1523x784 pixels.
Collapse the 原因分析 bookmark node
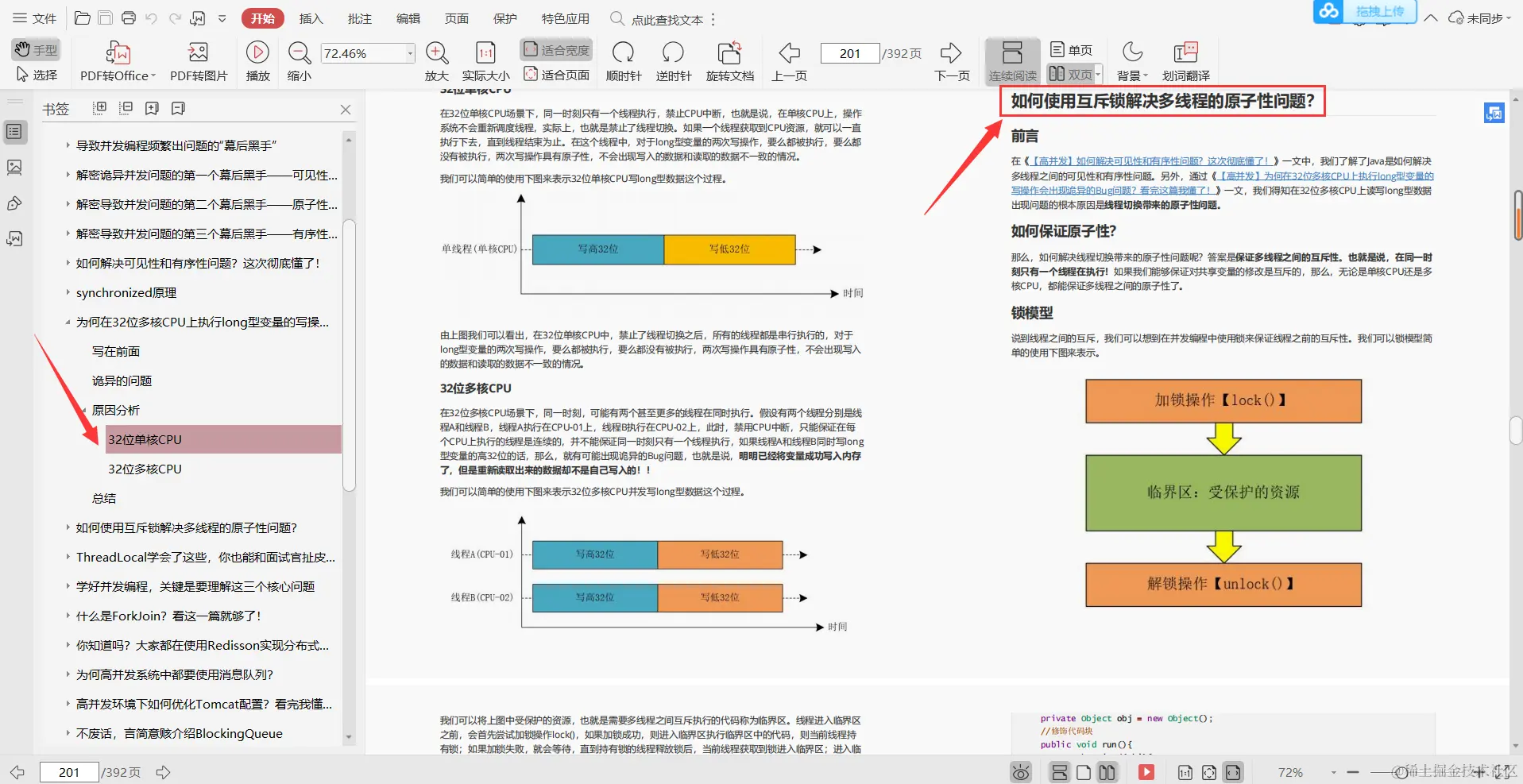click(83, 410)
